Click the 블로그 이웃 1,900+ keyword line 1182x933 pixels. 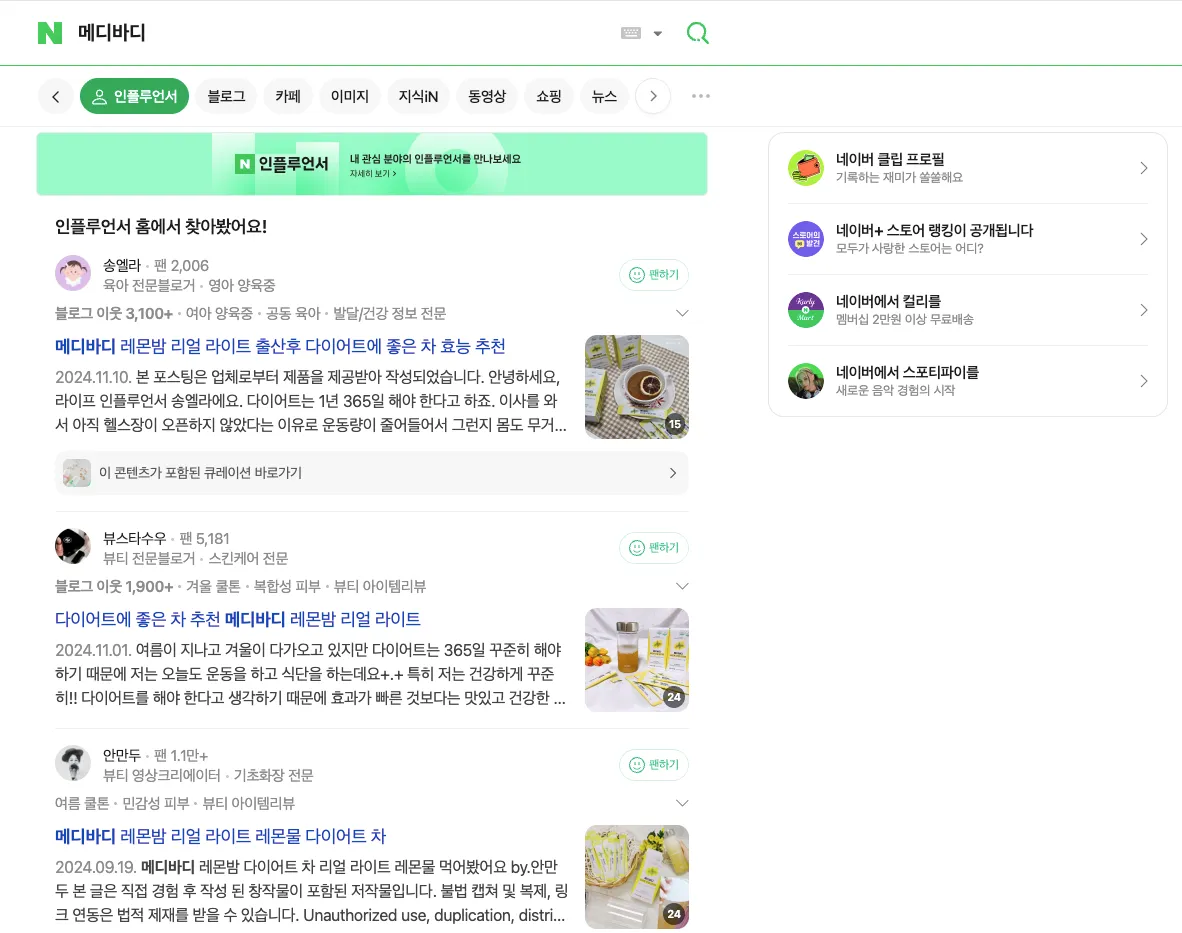click(240, 586)
